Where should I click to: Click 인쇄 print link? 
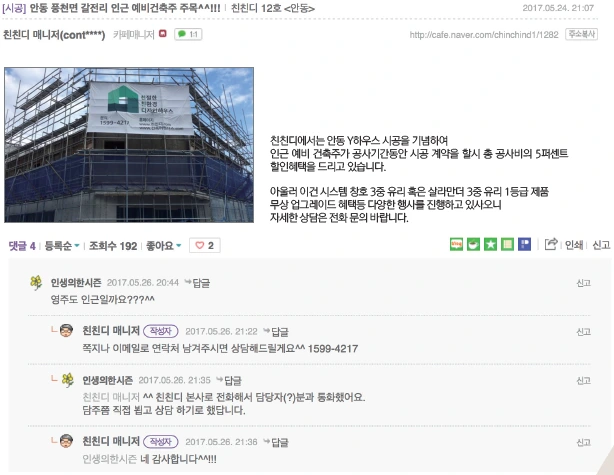(x=574, y=245)
